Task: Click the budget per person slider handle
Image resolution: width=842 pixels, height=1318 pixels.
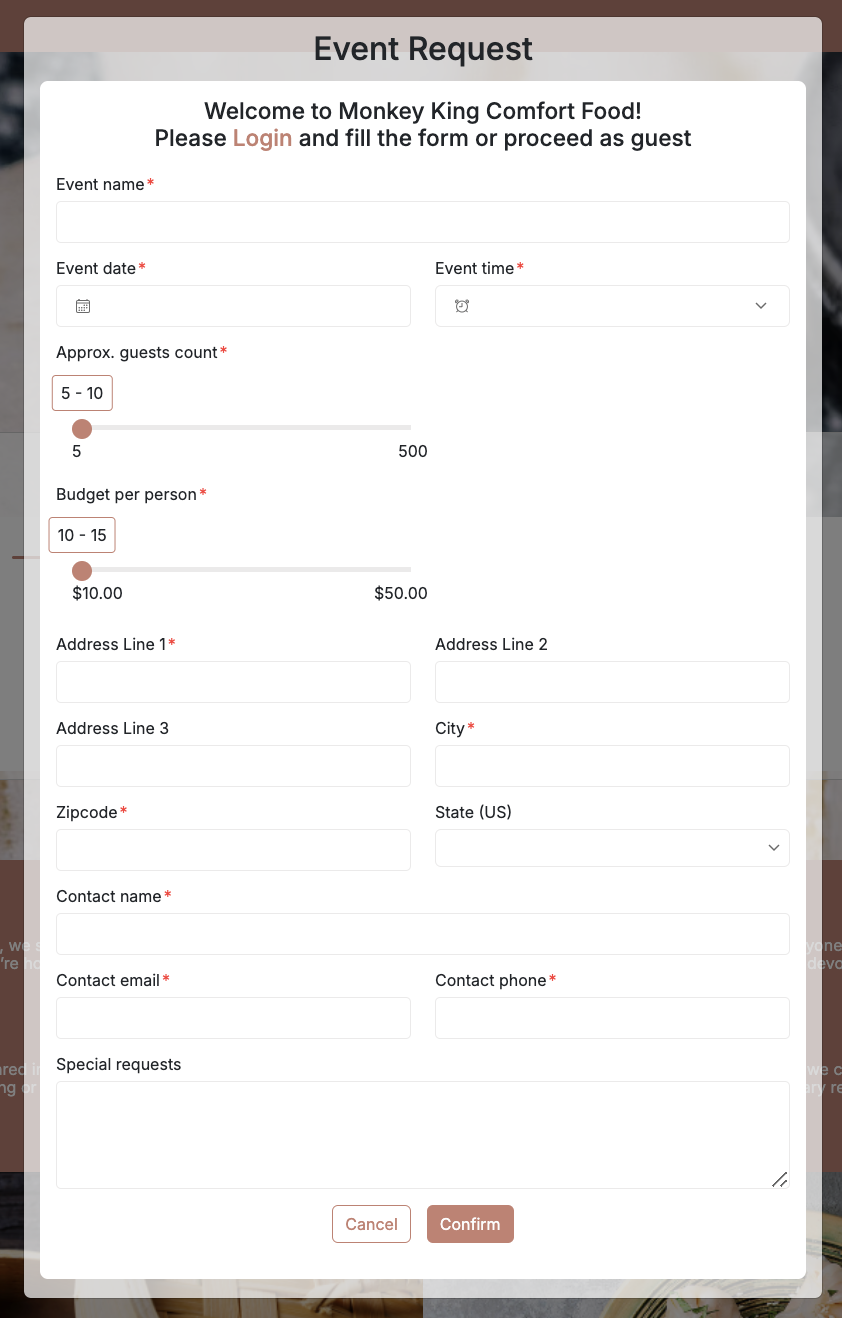Action: pos(82,571)
